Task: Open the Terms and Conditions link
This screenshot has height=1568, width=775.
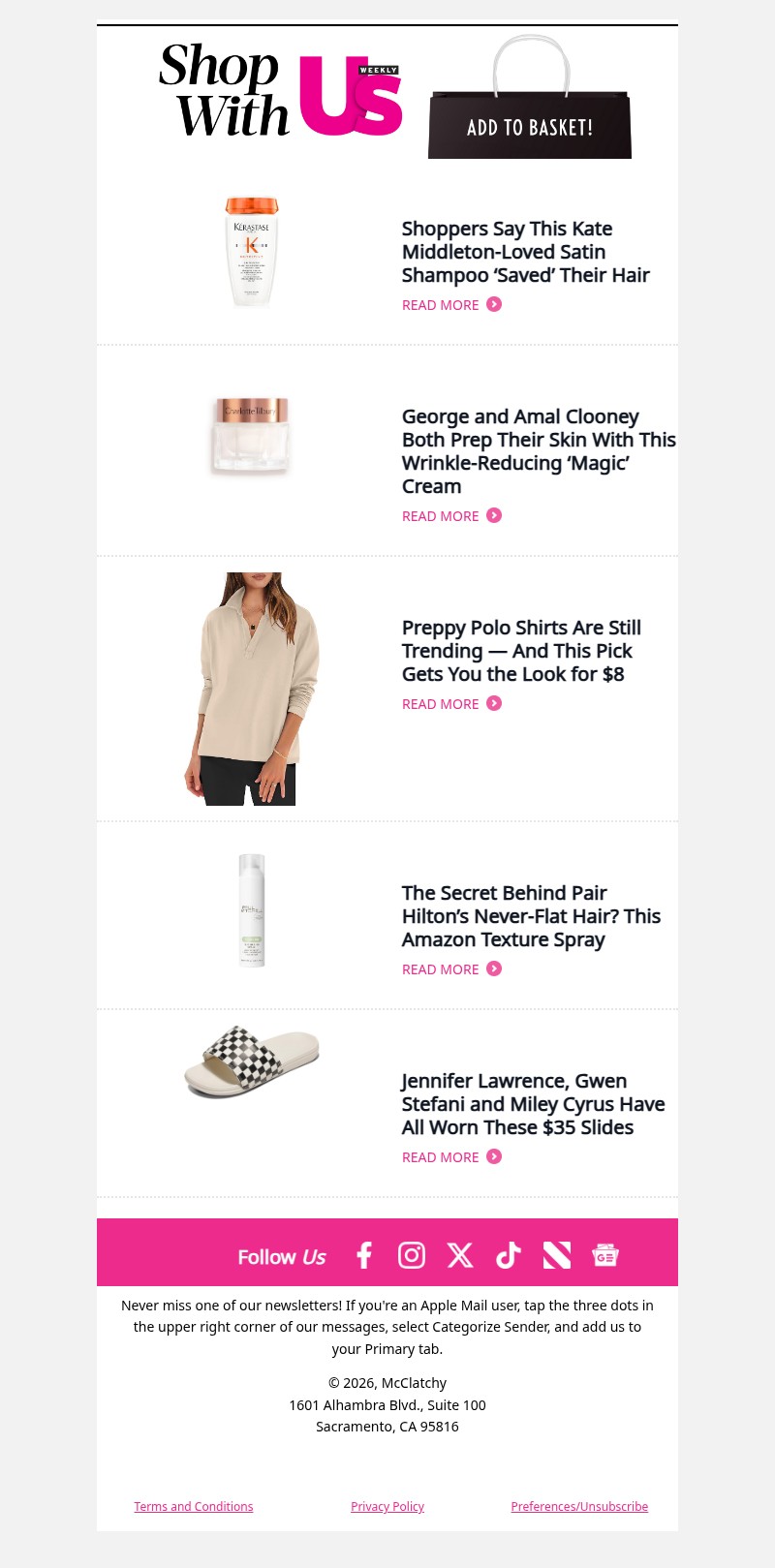Action: [x=194, y=1506]
